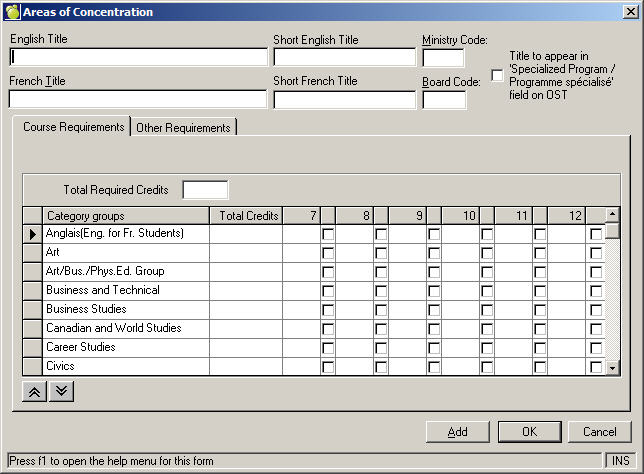Focus the Total Required Credits field

205,189
